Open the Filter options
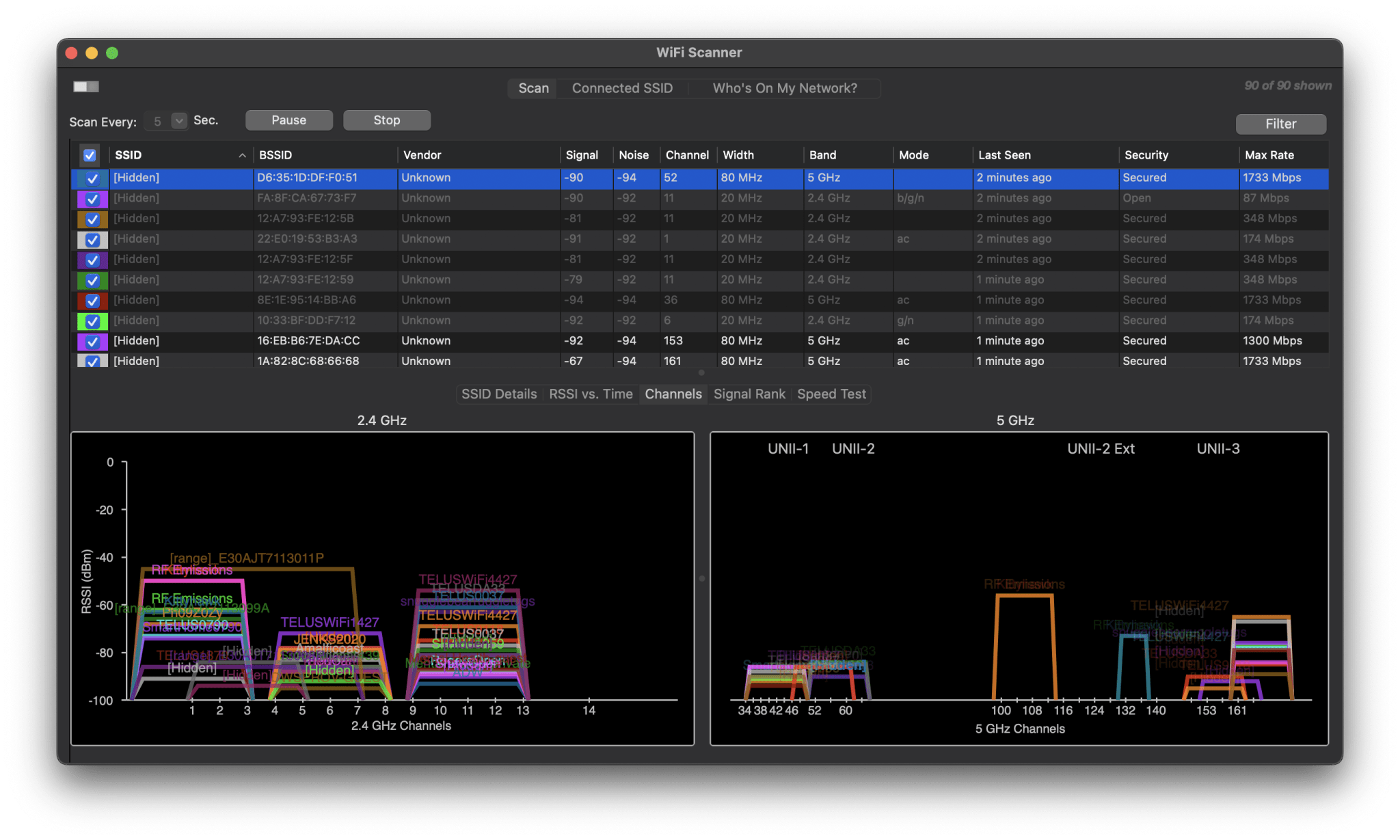The height and width of the screenshot is (840, 1400). pos(1280,124)
